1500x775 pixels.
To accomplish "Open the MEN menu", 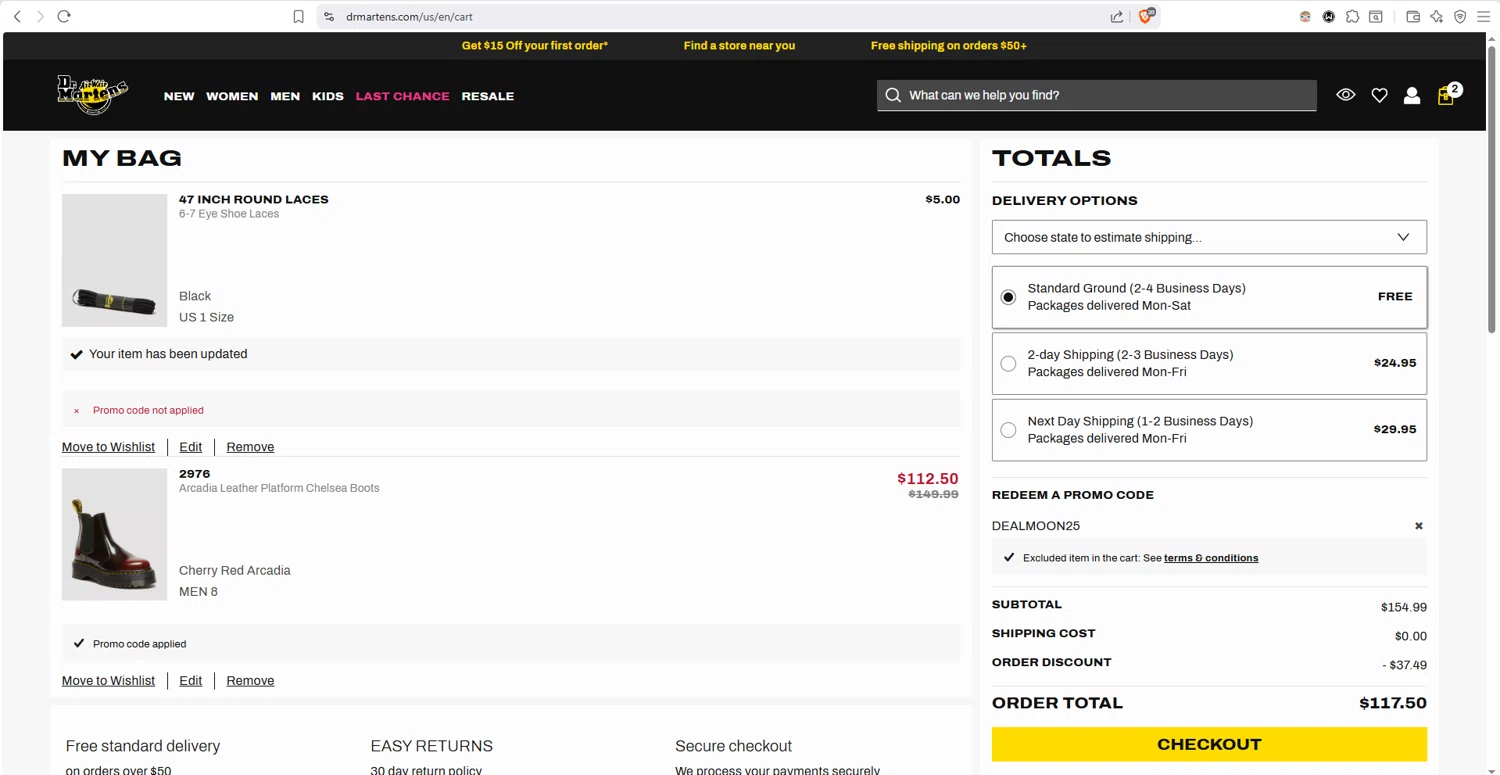I will (285, 96).
